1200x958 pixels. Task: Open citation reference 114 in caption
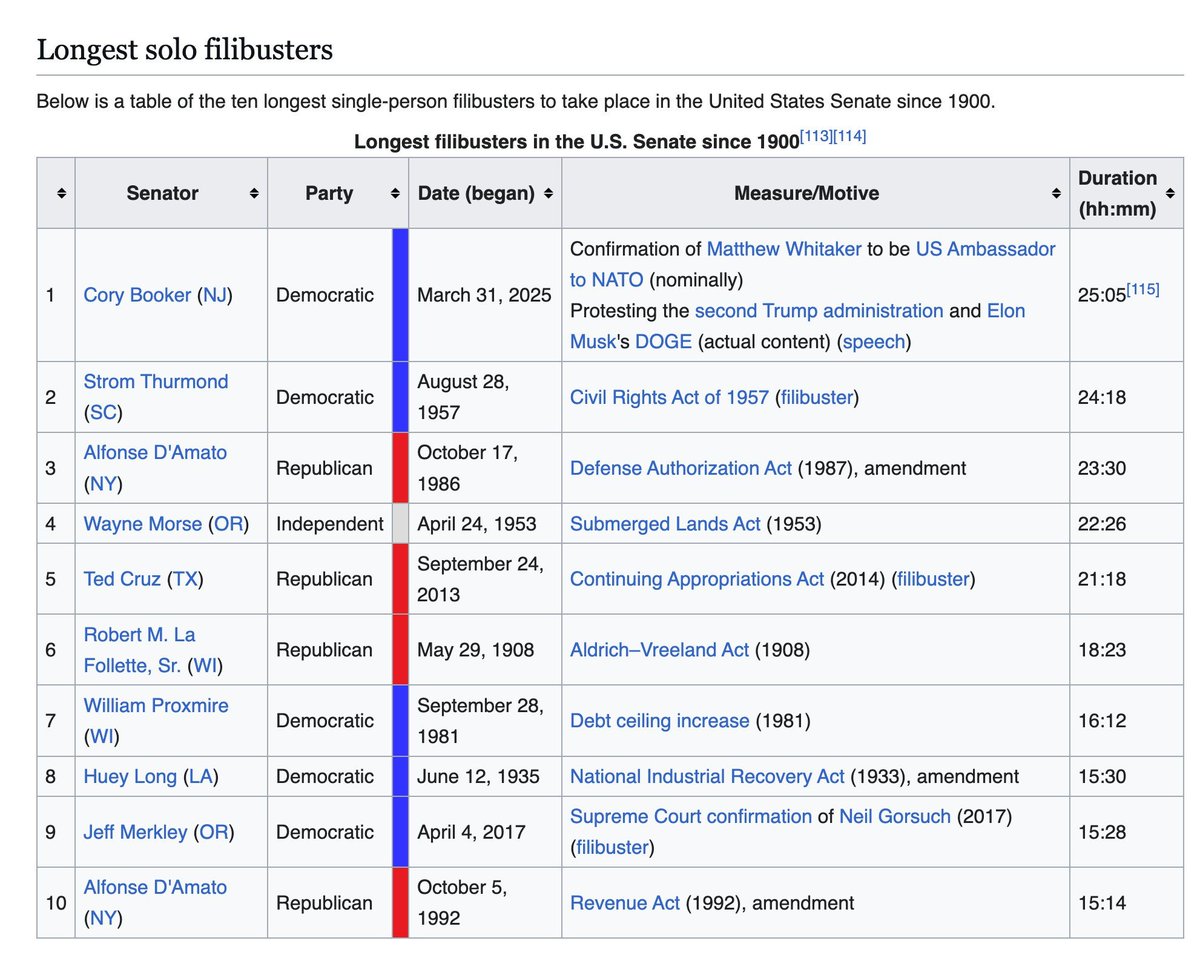click(850, 136)
